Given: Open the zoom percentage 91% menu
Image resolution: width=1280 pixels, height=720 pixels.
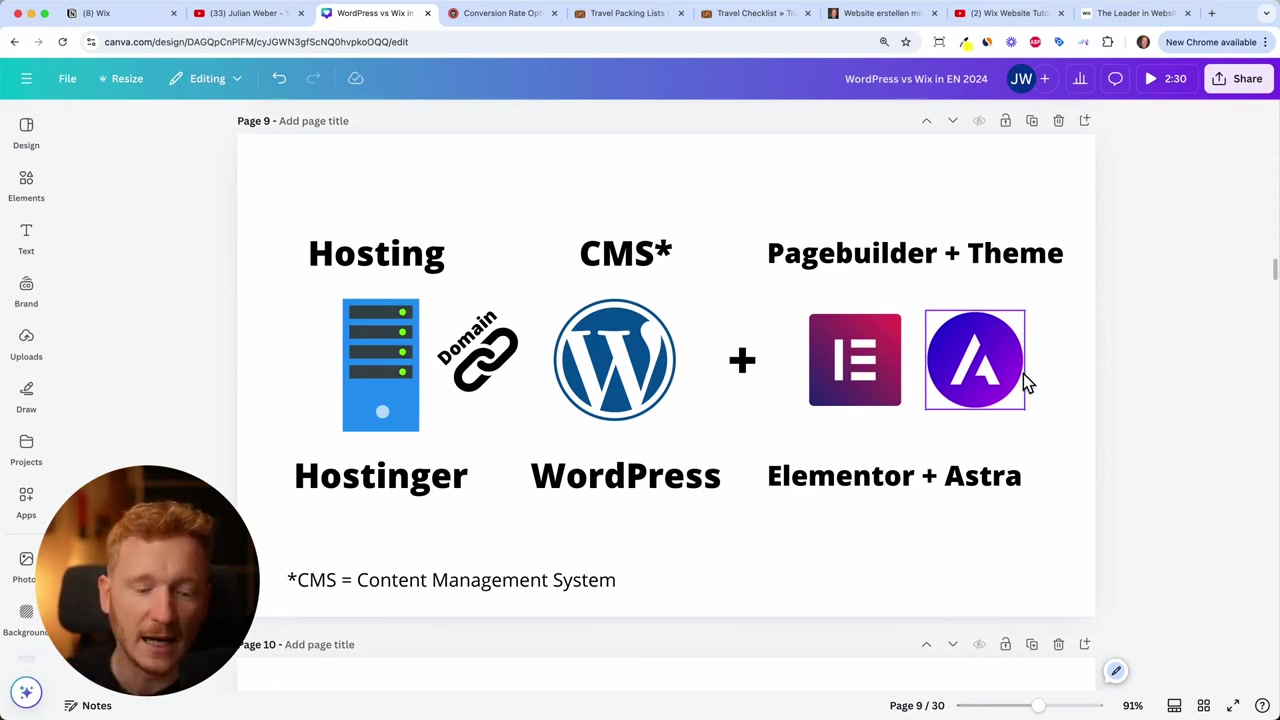Looking at the screenshot, I should [x=1132, y=706].
